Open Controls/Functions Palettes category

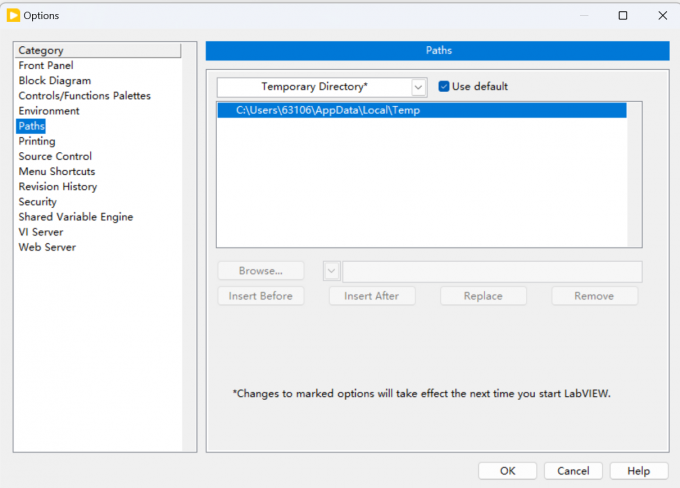pos(85,96)
